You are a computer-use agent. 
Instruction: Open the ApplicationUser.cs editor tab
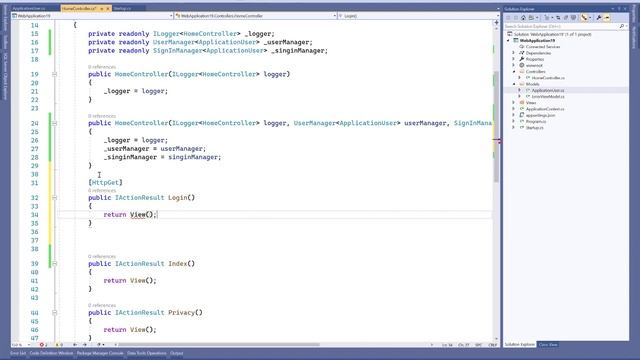pos(29,8)
